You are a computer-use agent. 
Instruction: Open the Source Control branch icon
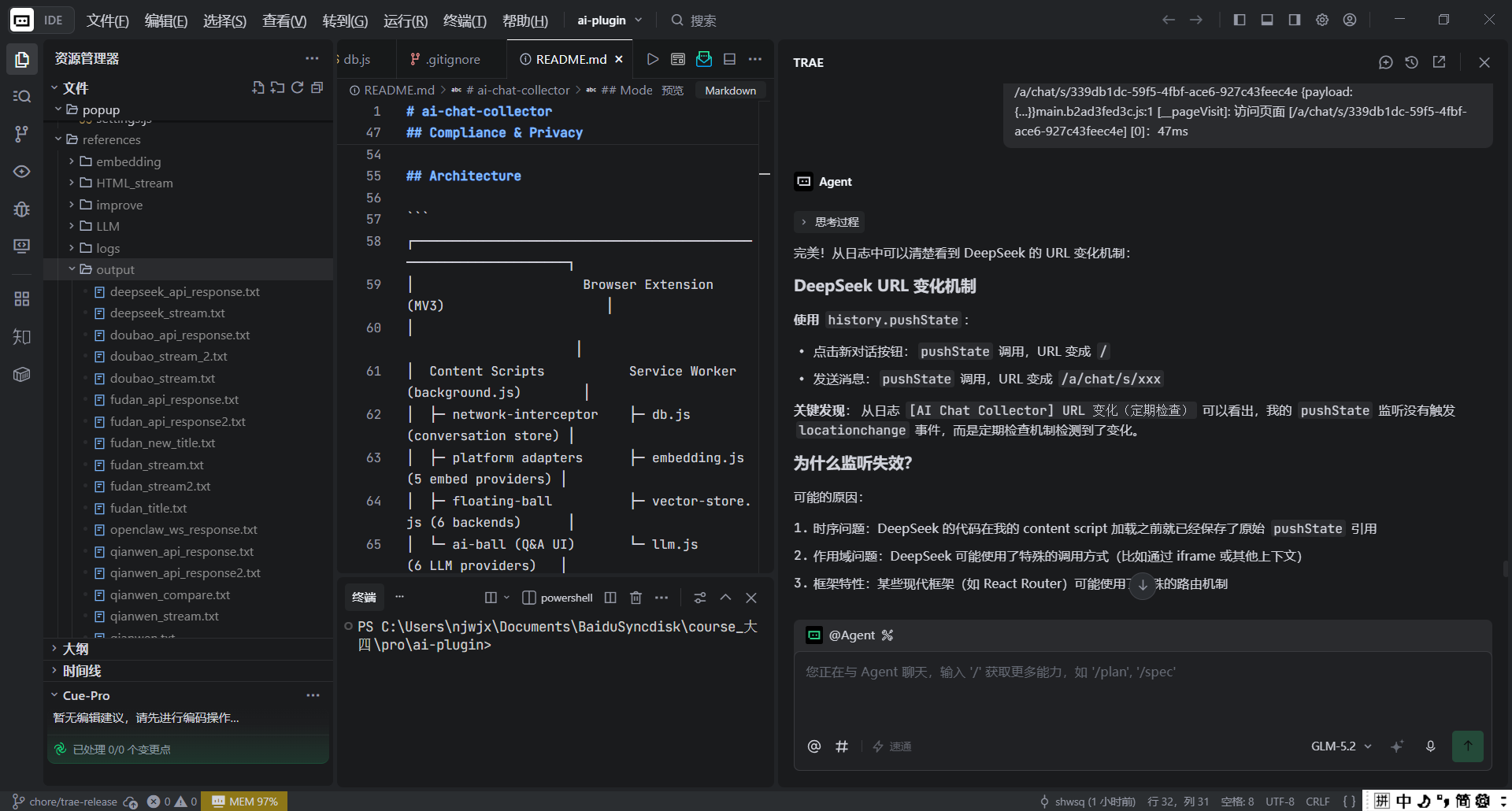(x=22, y=134)
